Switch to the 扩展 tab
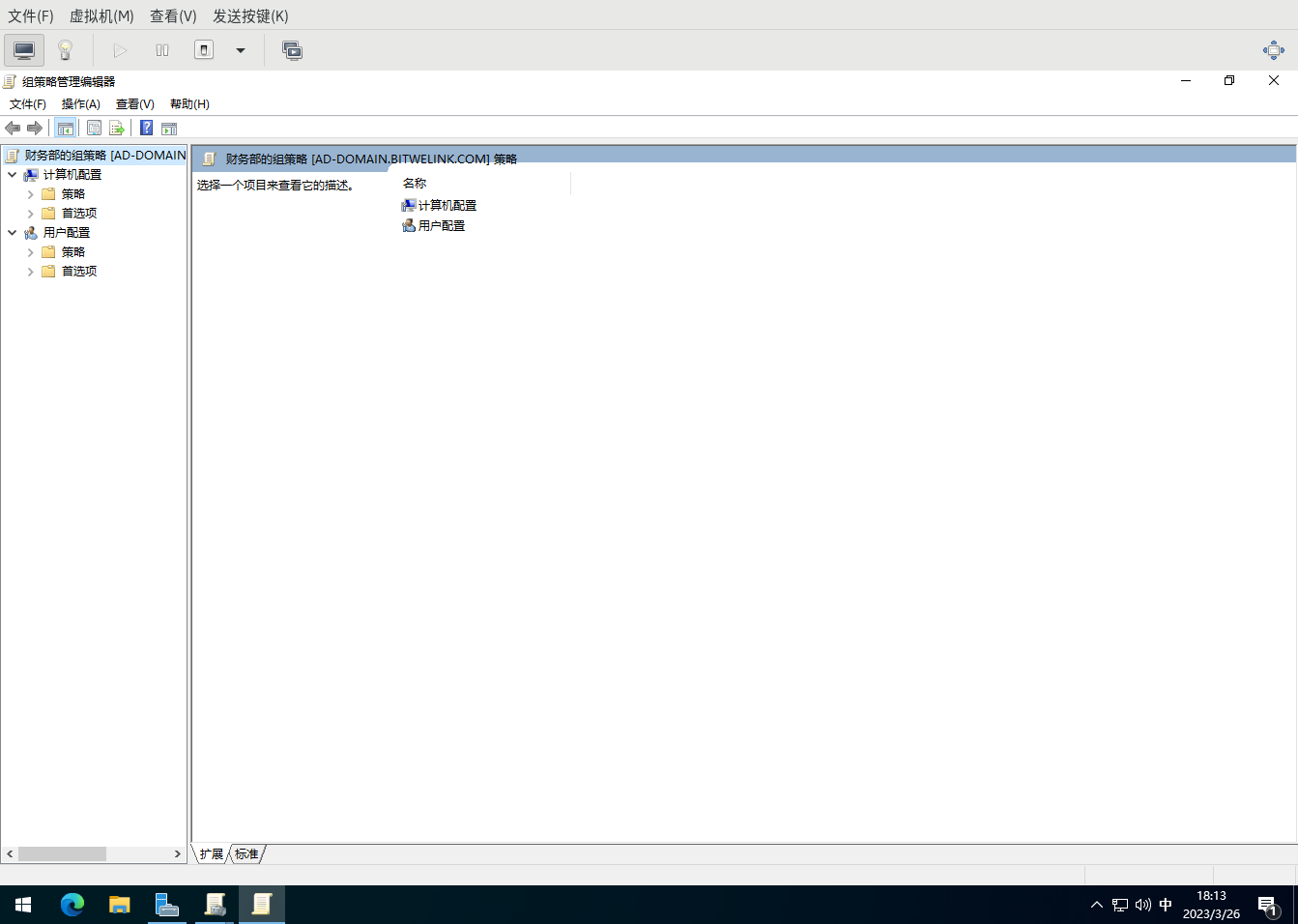Image resolution: width=1298 pixels, height=924 pixels. (211, 854)
